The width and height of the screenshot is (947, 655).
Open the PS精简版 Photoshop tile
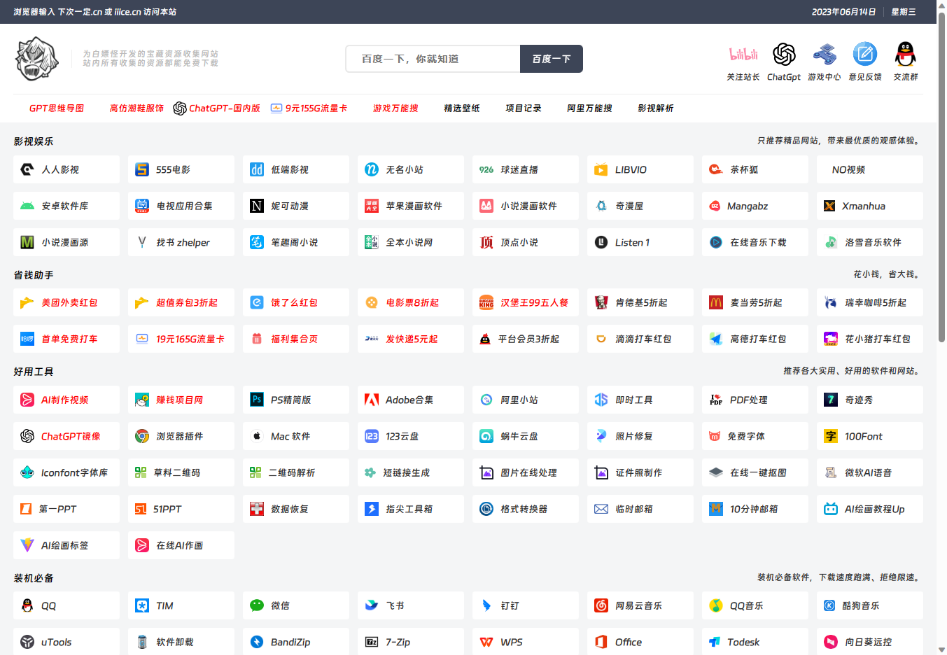click(296, 400)
